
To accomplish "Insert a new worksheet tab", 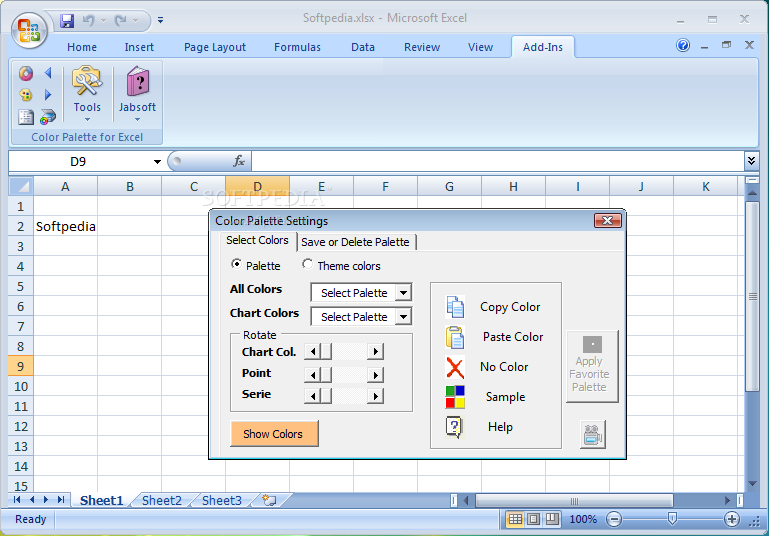I will [x=270, y=500].
